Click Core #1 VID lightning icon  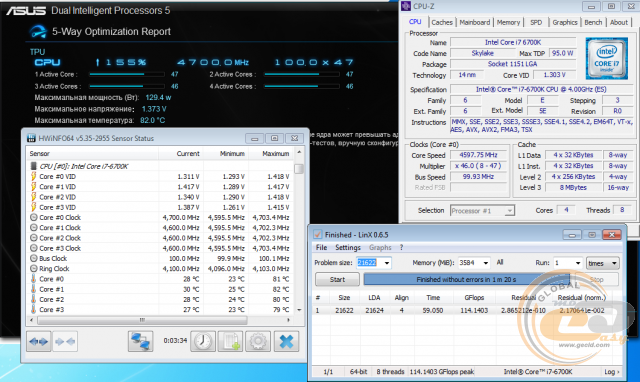(x=33, y=187)
